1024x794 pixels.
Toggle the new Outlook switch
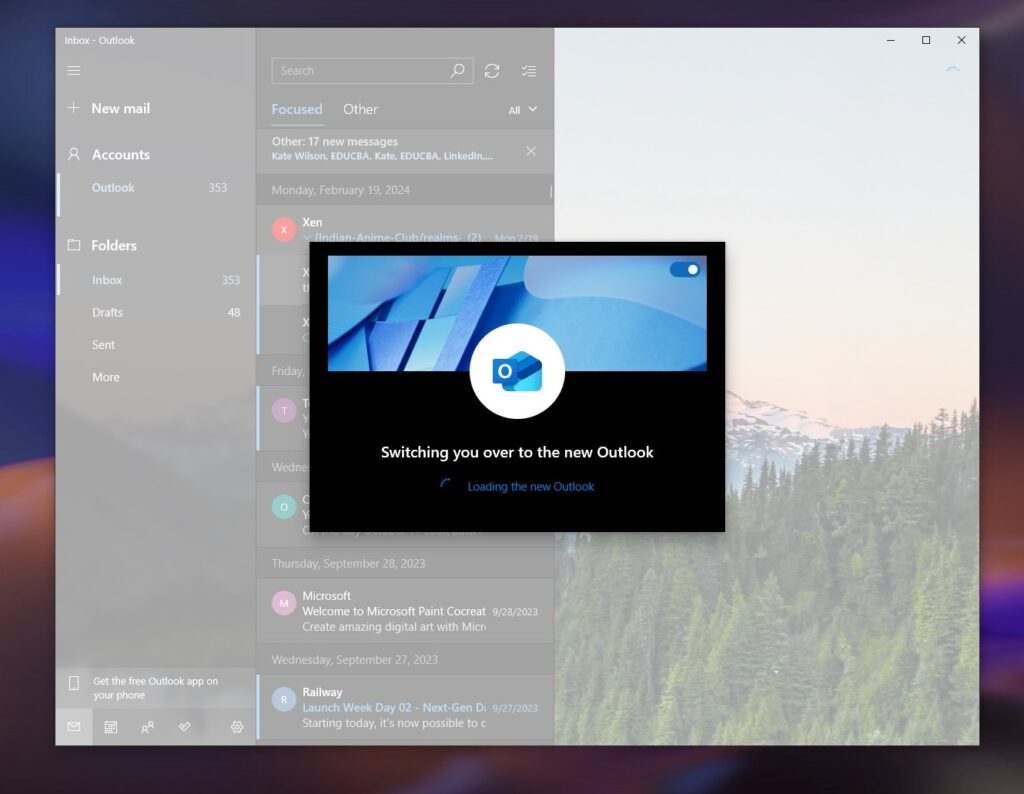(x=685, y=268)
